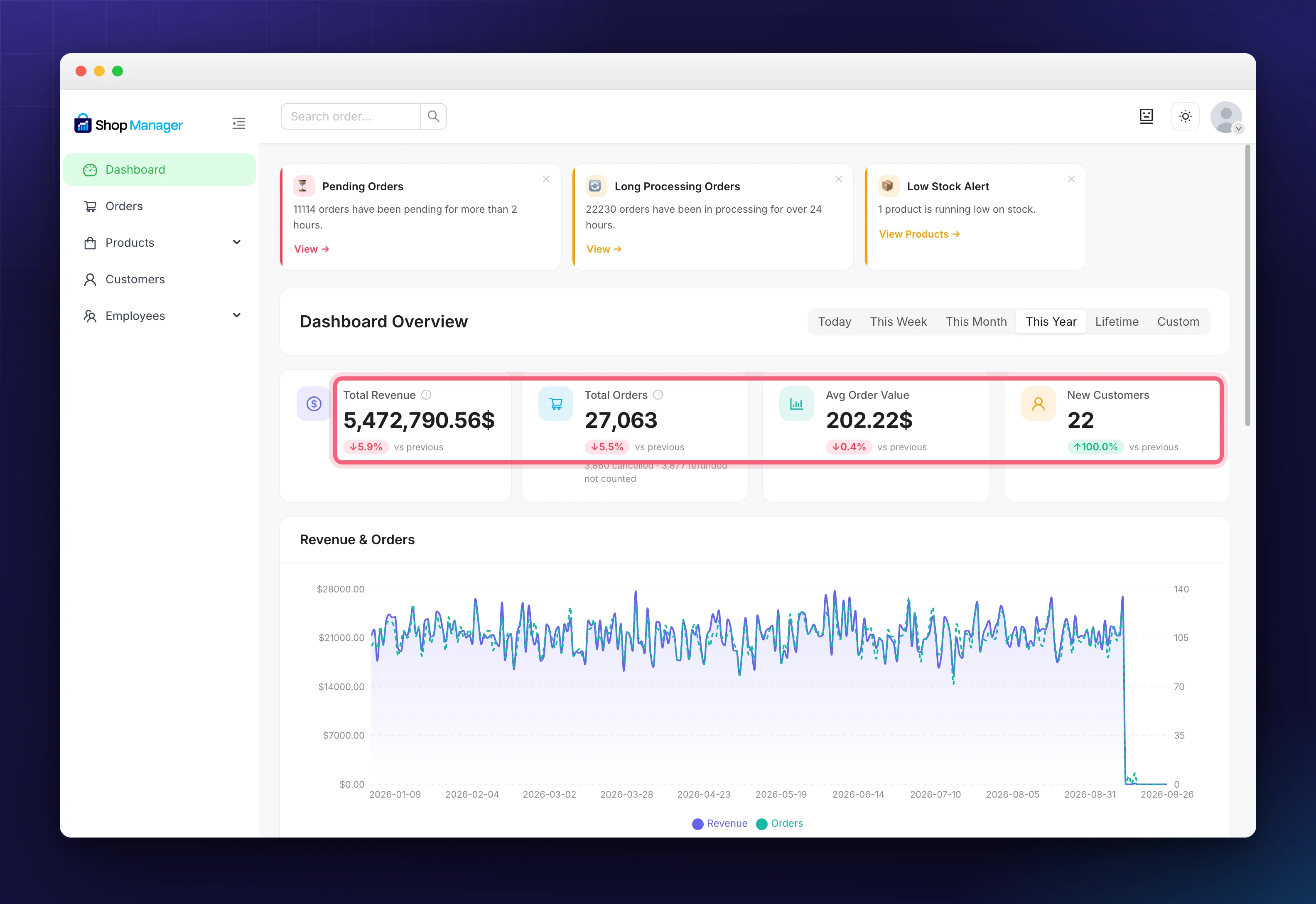
Task: Toggle Orders series in chart legend
Action: click(780, 823)
